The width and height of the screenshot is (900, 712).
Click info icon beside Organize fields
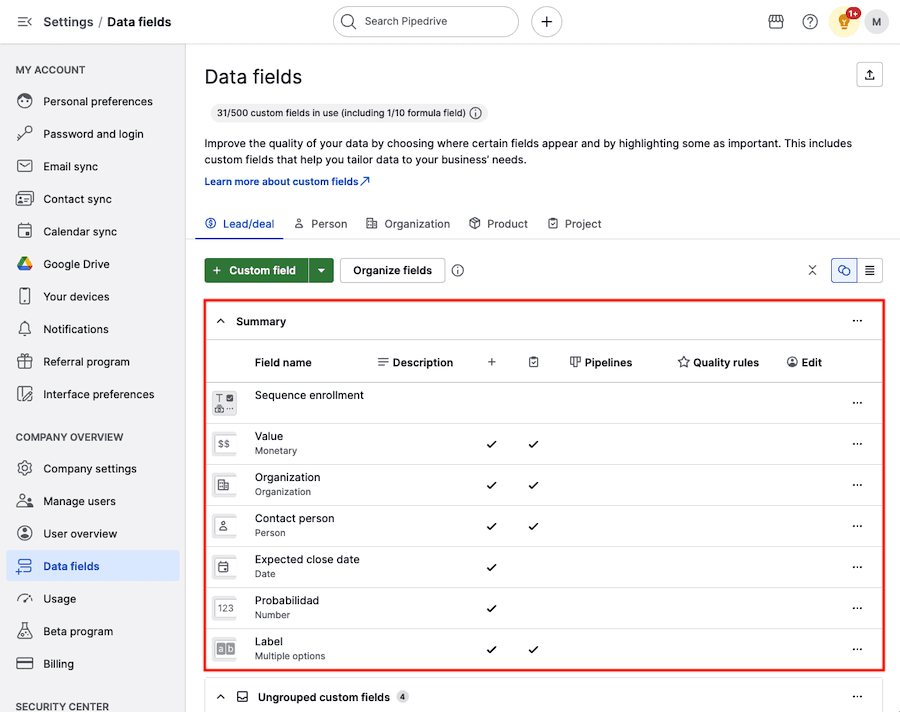(458, 270)
